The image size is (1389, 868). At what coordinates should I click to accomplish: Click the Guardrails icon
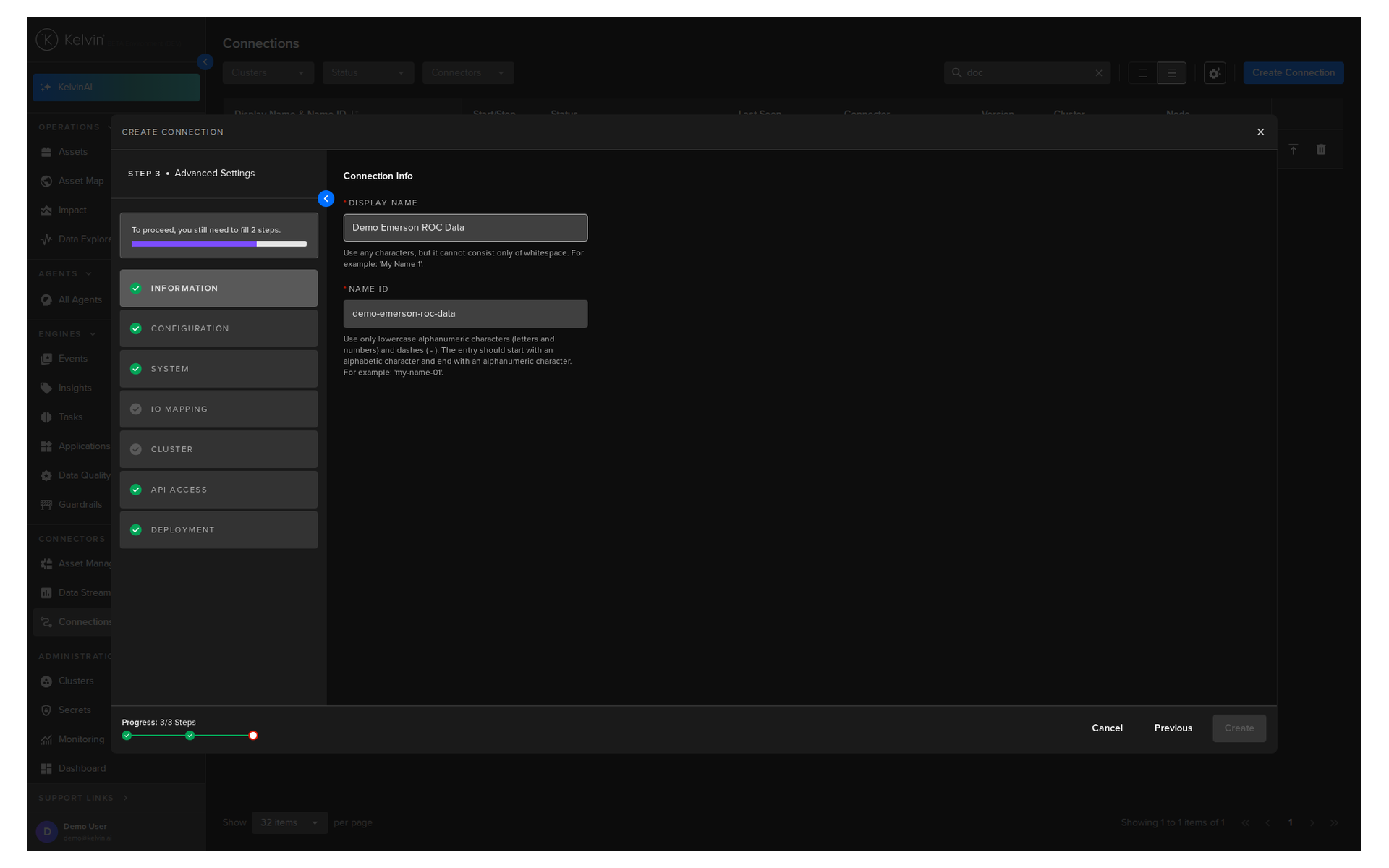coord(46,504)
